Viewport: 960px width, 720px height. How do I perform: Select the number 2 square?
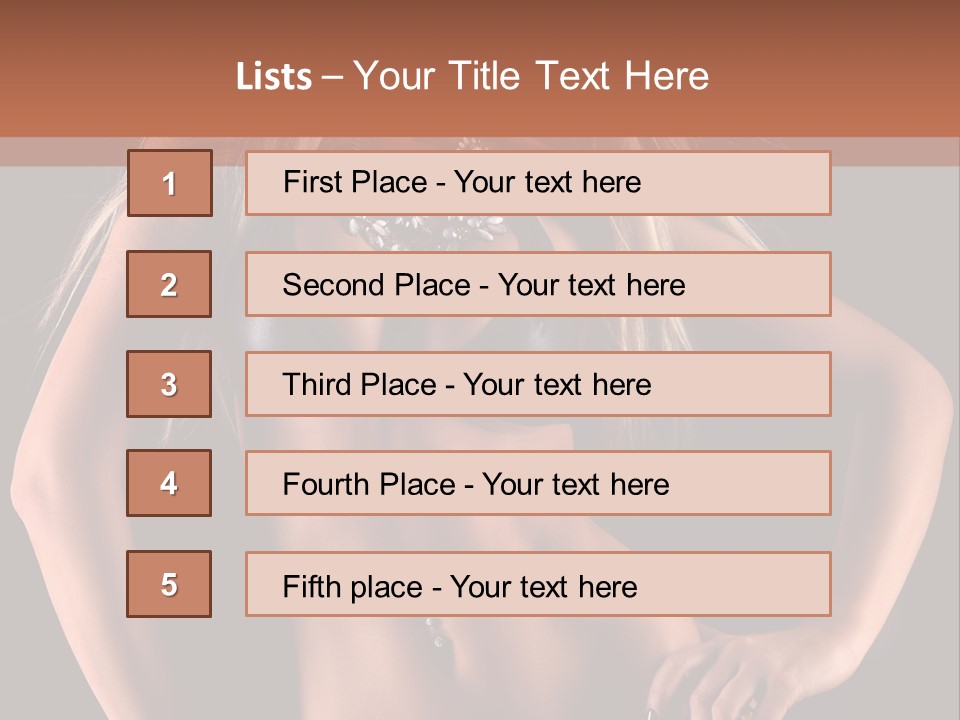point(169,284)
